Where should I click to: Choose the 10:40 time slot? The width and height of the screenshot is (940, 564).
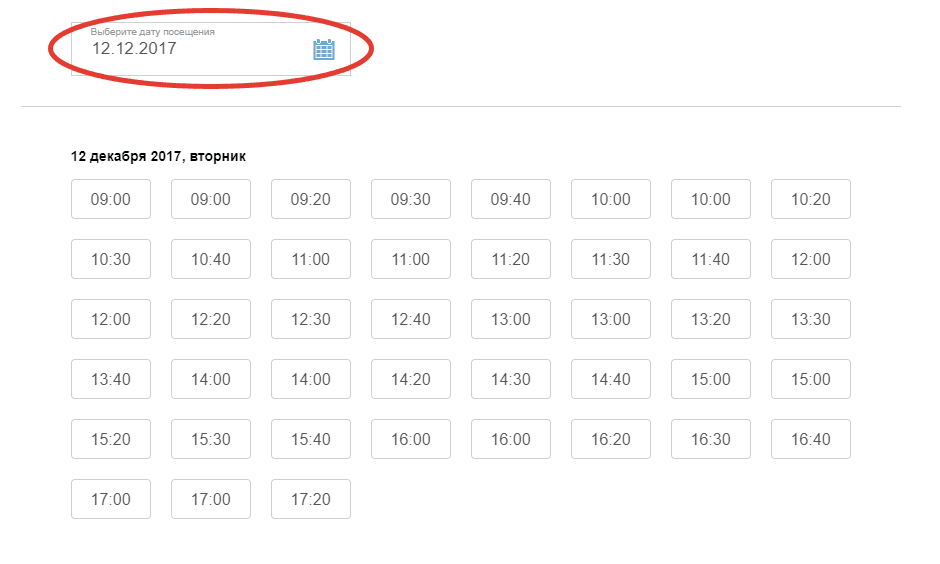211,259
